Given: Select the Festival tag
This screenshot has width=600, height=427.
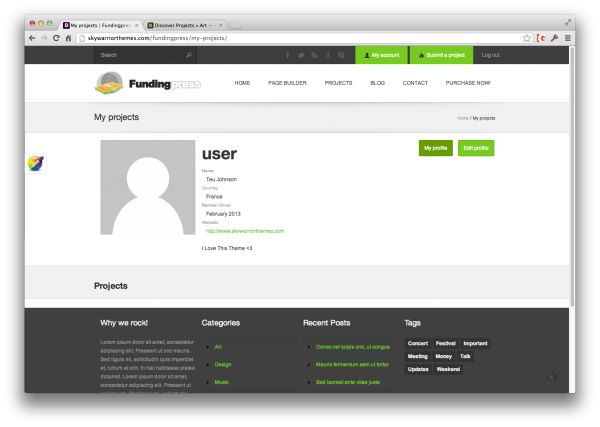Looking at the screenshot, I should tap(445, 343).
